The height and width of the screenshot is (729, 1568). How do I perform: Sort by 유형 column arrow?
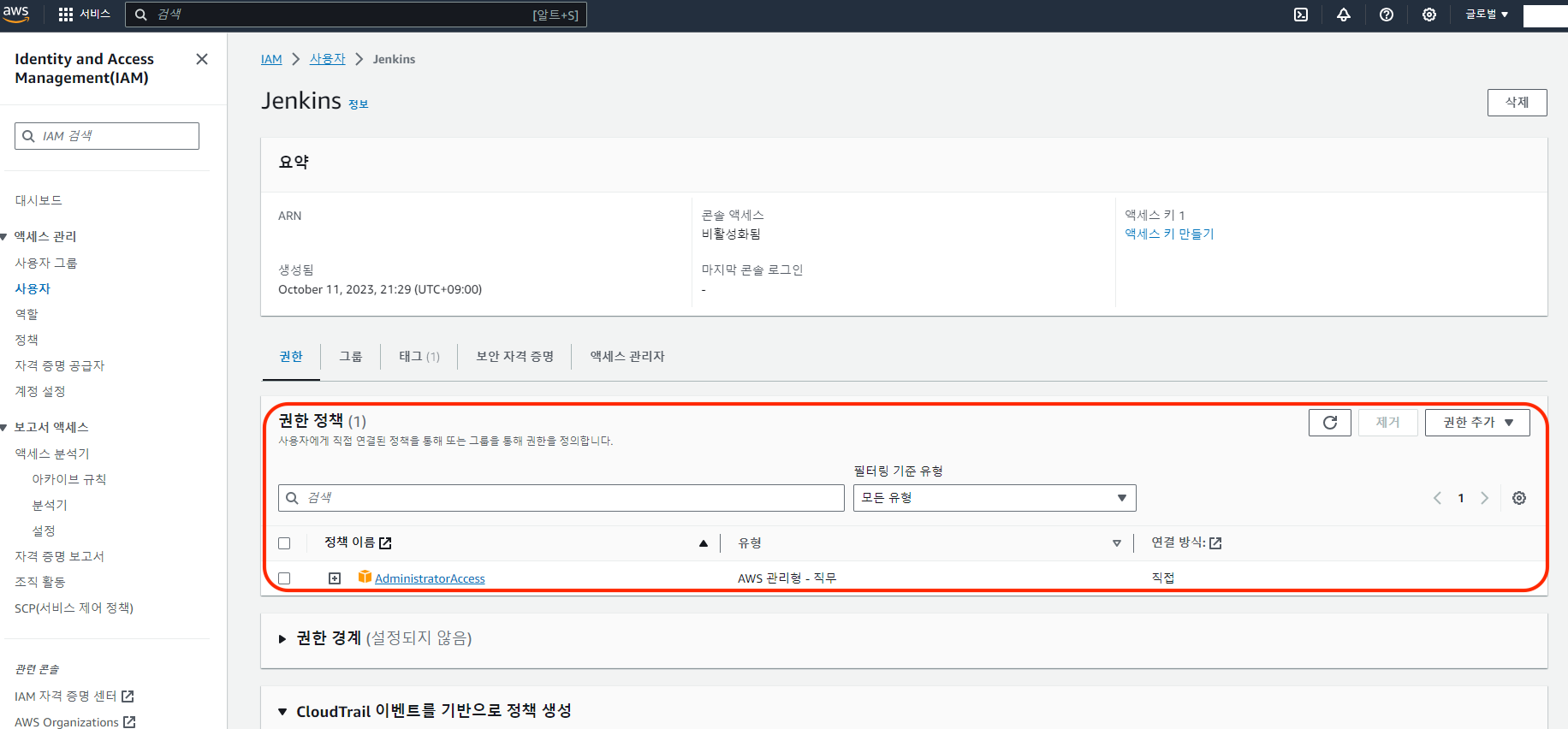tap(1117, 543)
